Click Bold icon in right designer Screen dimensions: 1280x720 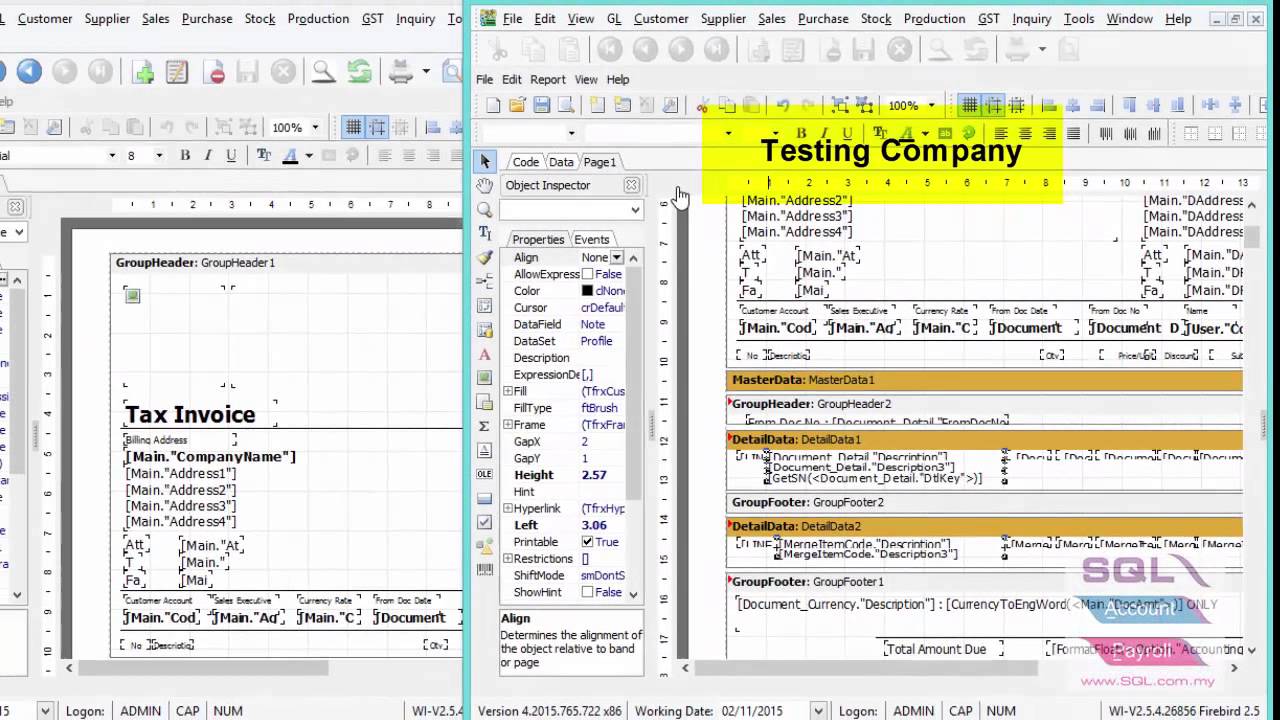[801, 133]
